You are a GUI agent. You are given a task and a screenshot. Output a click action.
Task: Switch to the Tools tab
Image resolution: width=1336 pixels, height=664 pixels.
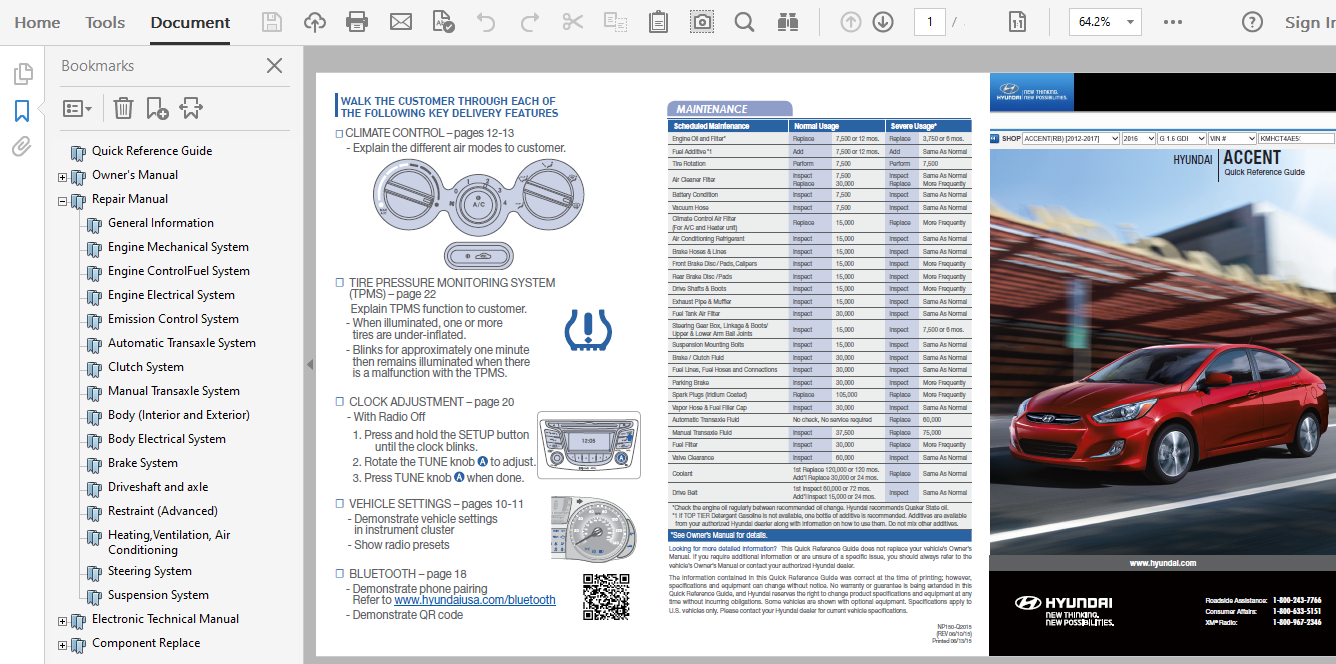pos(105,22)
